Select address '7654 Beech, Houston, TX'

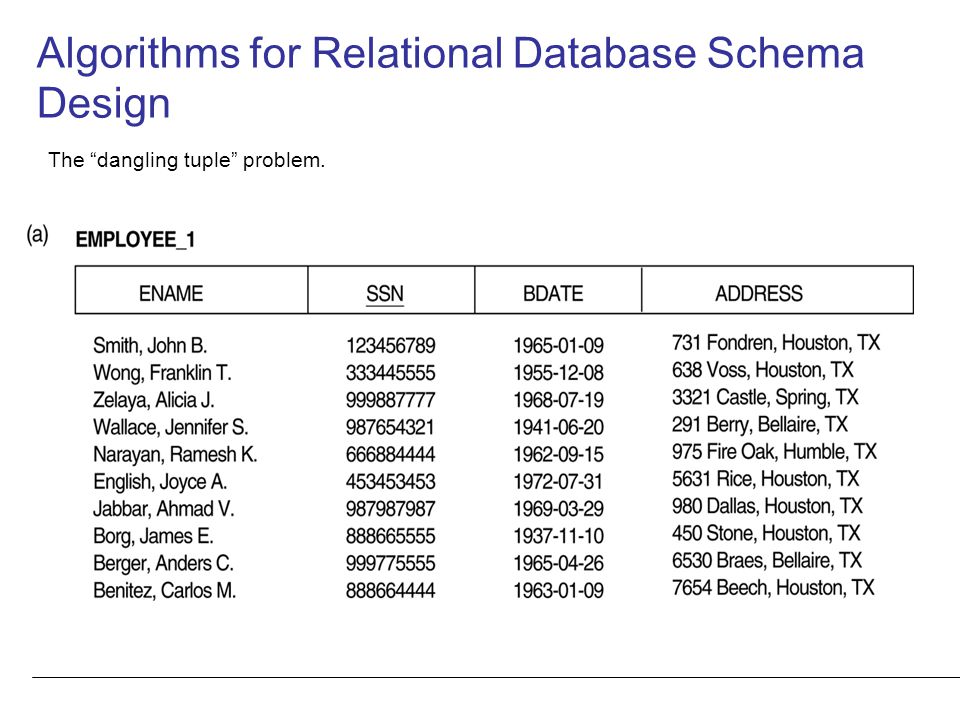point(773,588)
